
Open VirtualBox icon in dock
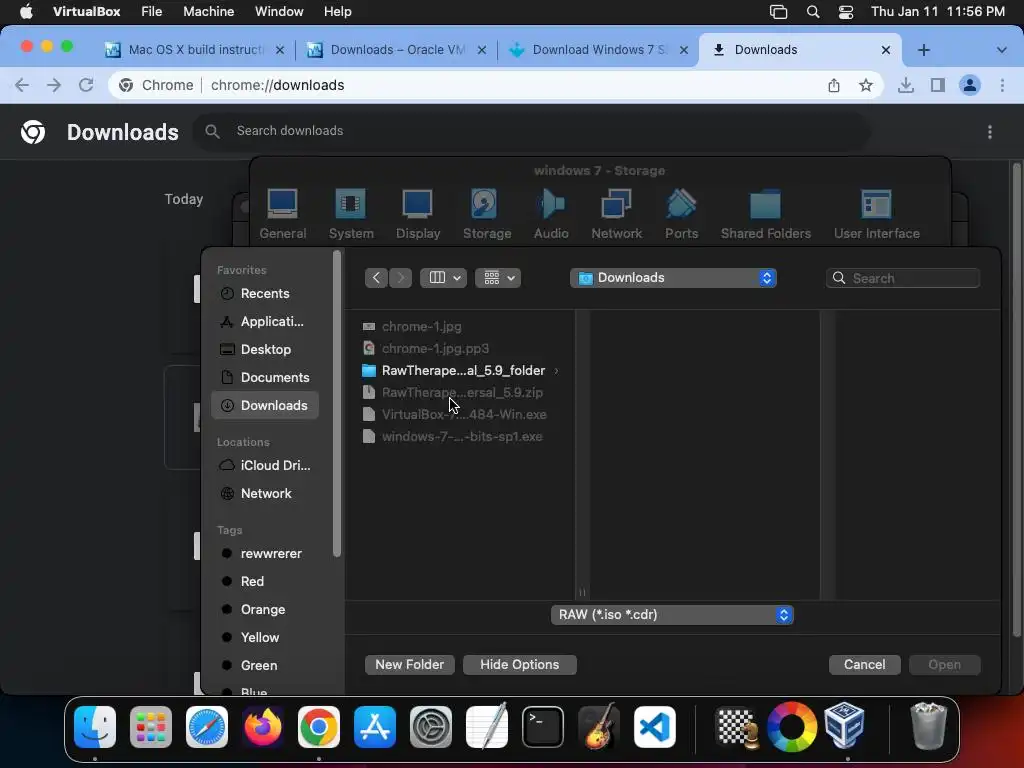845,727
